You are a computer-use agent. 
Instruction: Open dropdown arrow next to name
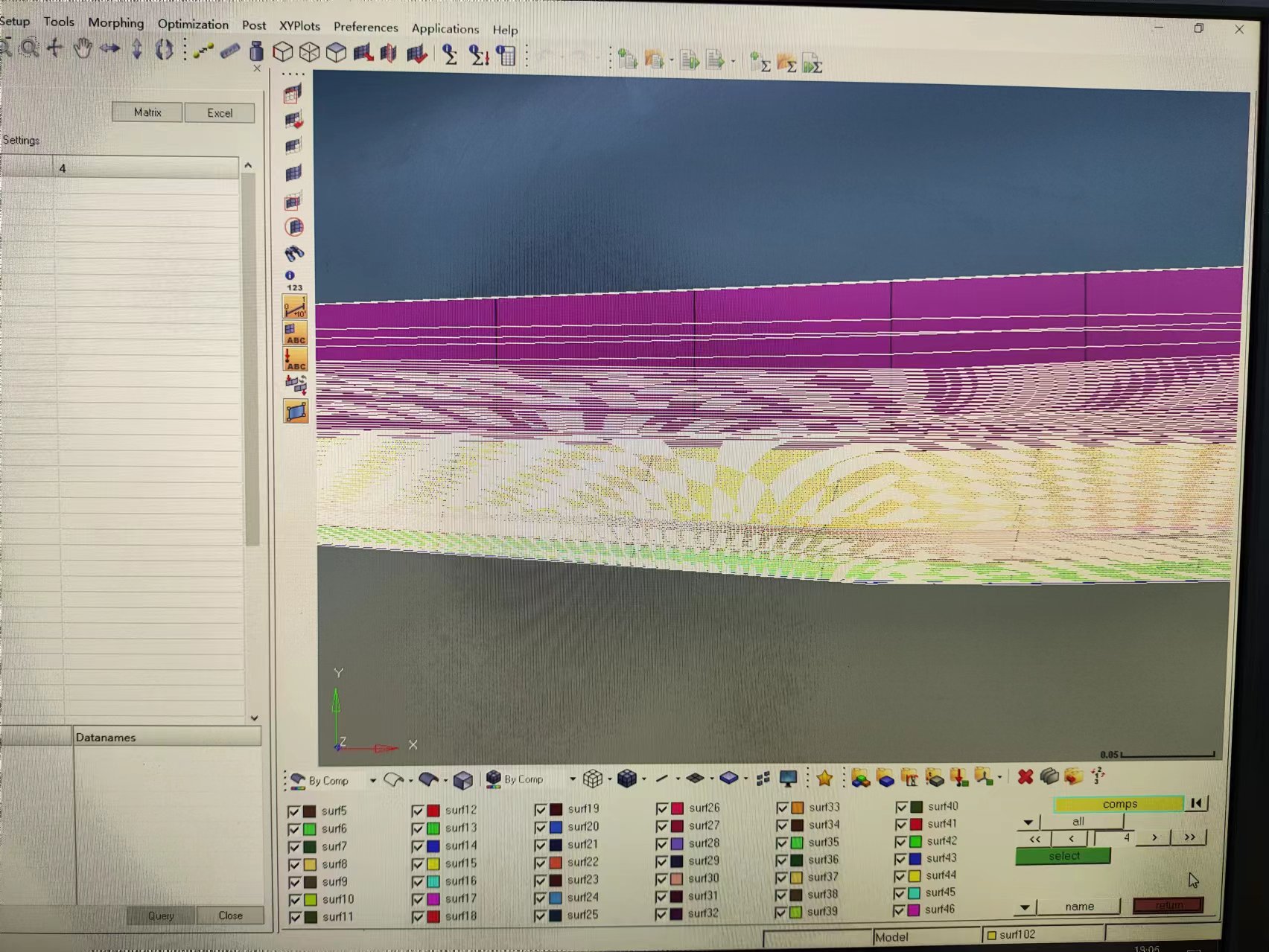click(1025, 907)
